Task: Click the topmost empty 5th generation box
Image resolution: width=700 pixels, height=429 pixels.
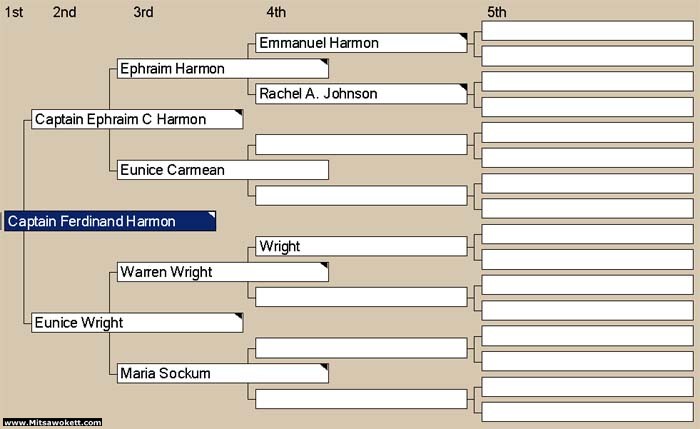Action: (588, 31)
